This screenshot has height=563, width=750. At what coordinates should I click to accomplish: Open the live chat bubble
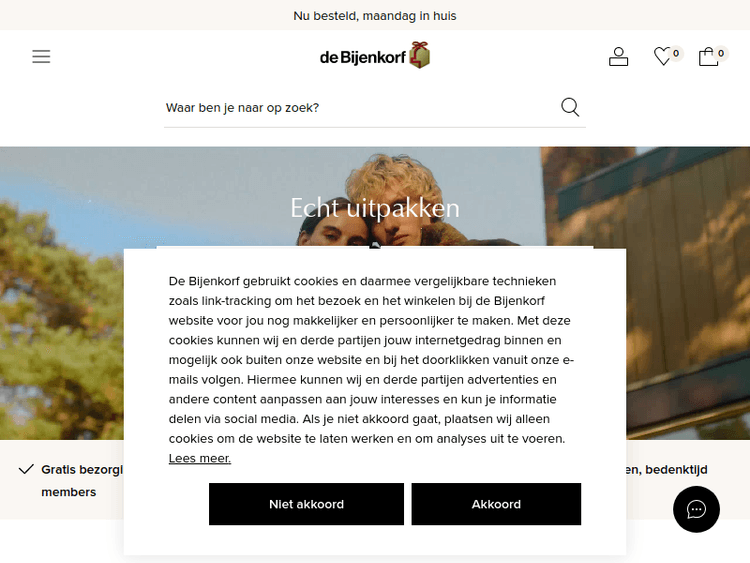[x=696, y=509]
